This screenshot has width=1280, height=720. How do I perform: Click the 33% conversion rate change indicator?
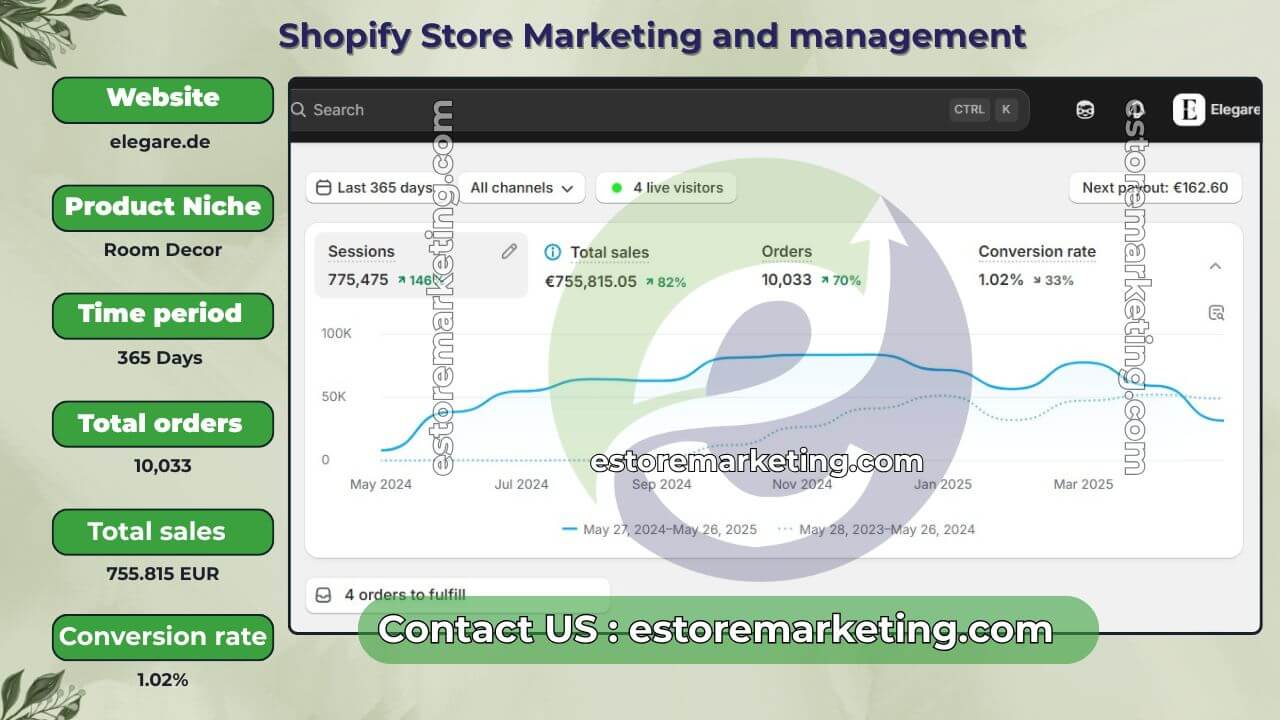[x=1053, y=280]
